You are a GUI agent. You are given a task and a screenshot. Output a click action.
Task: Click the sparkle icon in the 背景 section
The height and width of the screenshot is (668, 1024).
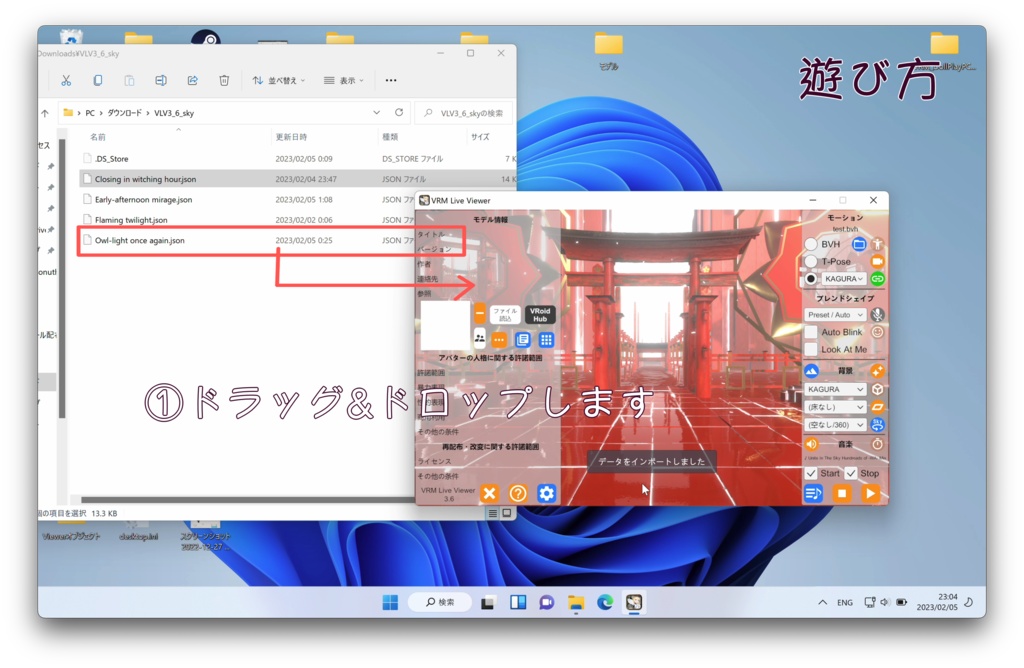[x=877, y=369]
